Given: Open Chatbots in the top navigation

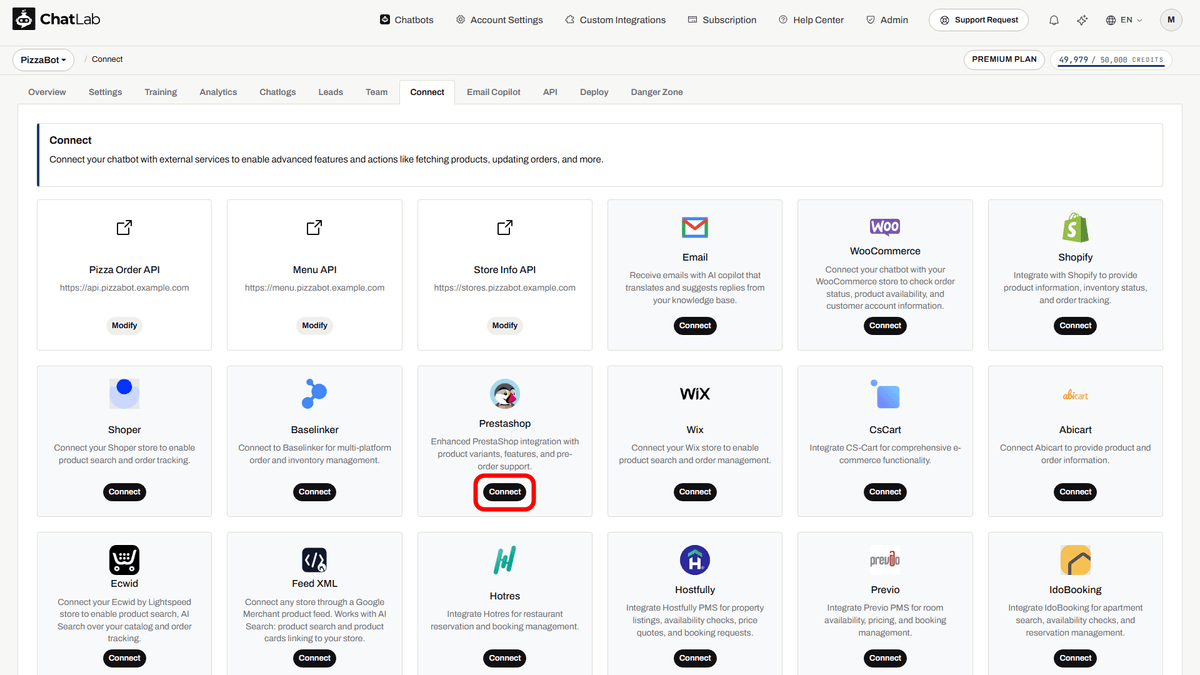Looking at the screenshot, I should (407, 20).
